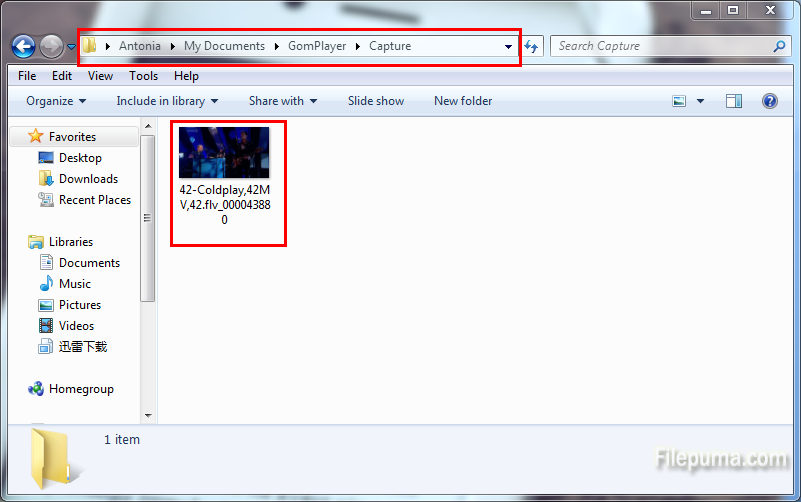This screenshot has width=801, height=502.
Task: Open the Downloads favorites folder
Action: pos(46,179)
